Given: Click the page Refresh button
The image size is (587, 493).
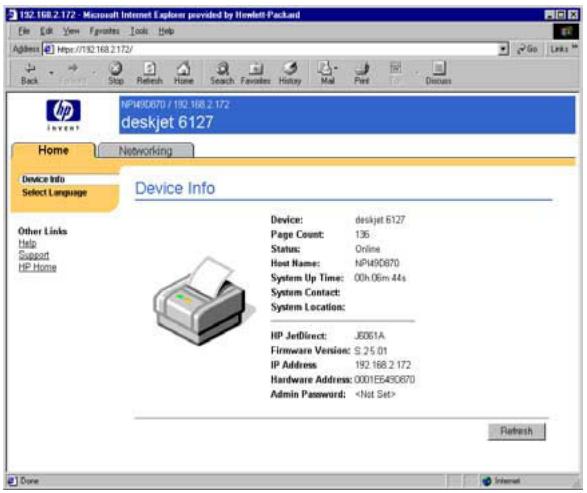Looking at the screenshot, I should click(x=516, y=431).
